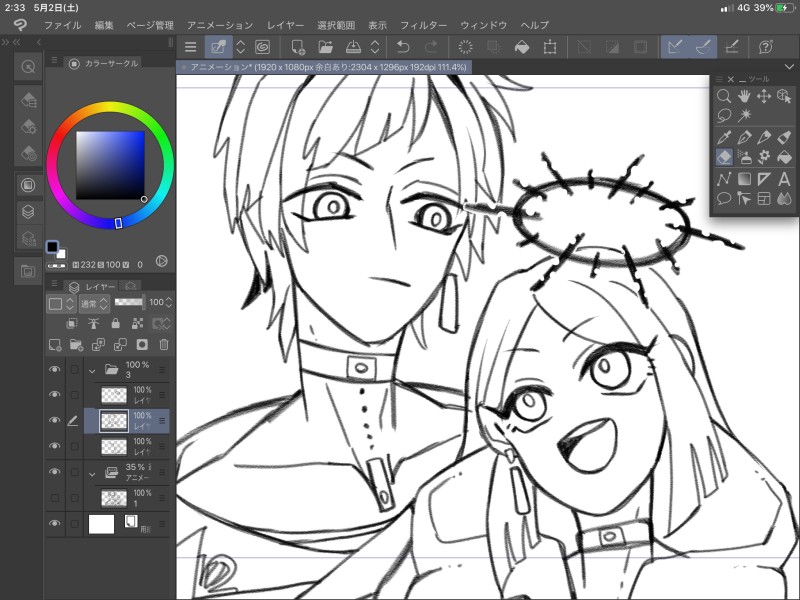Open the ファイル menu

[x=62, y=26]
